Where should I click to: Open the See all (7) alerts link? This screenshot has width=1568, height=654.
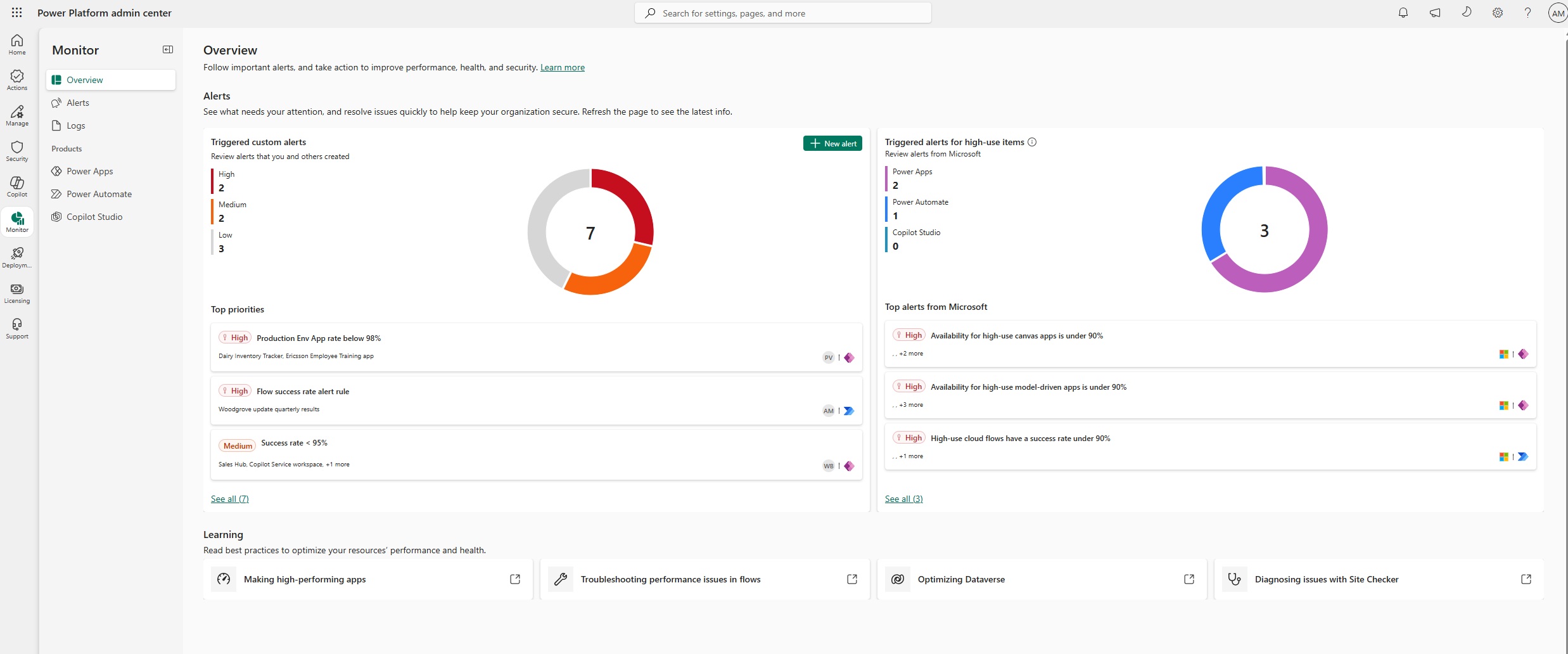(x=229, y=499)
